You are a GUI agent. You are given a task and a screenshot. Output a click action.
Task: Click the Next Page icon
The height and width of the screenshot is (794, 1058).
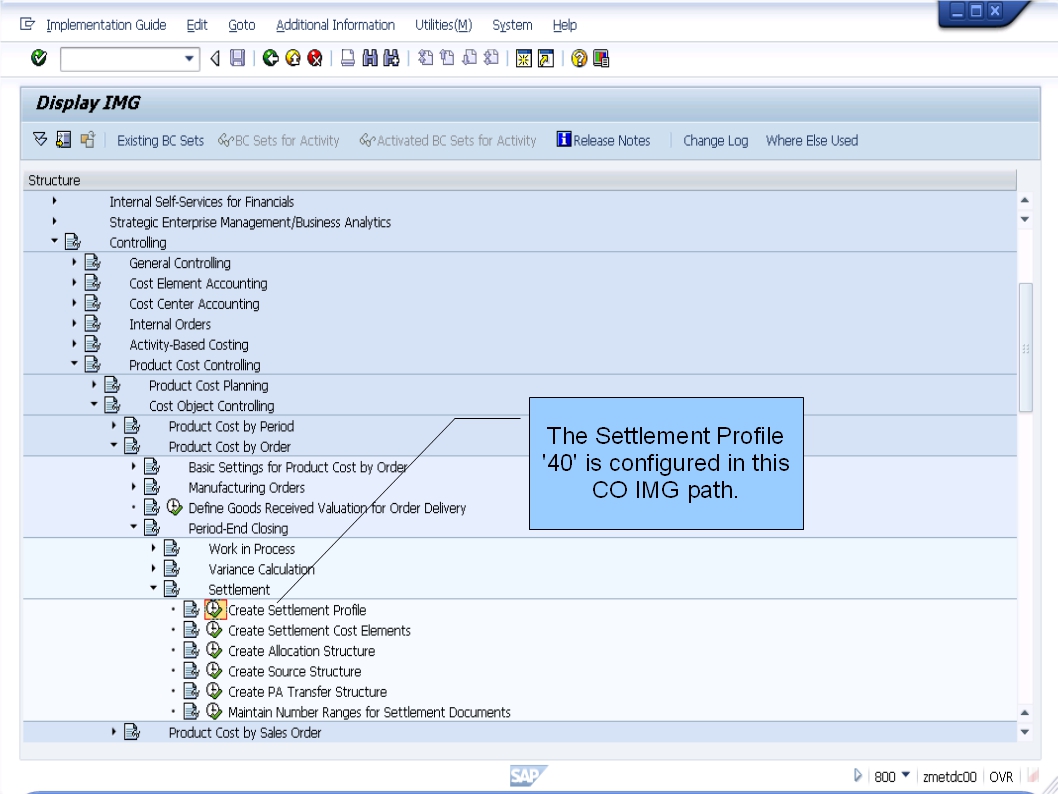click(x=469, y=59)
